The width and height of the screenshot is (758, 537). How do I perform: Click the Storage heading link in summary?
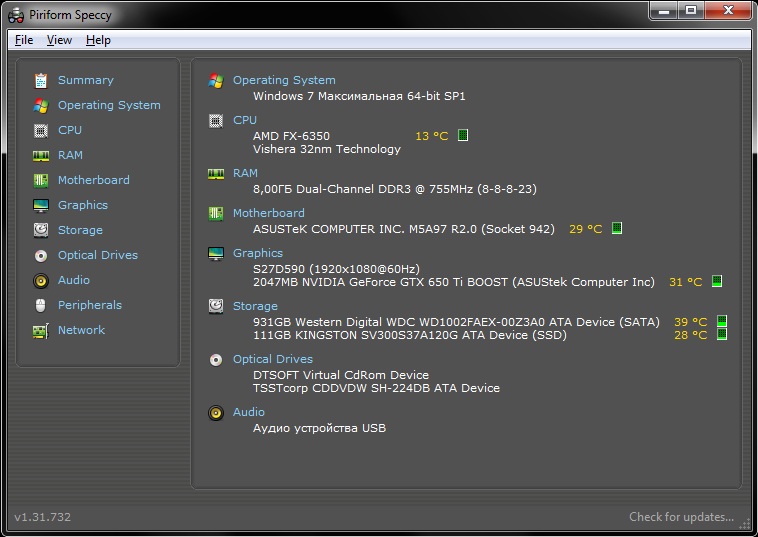(x=255, y=306)
